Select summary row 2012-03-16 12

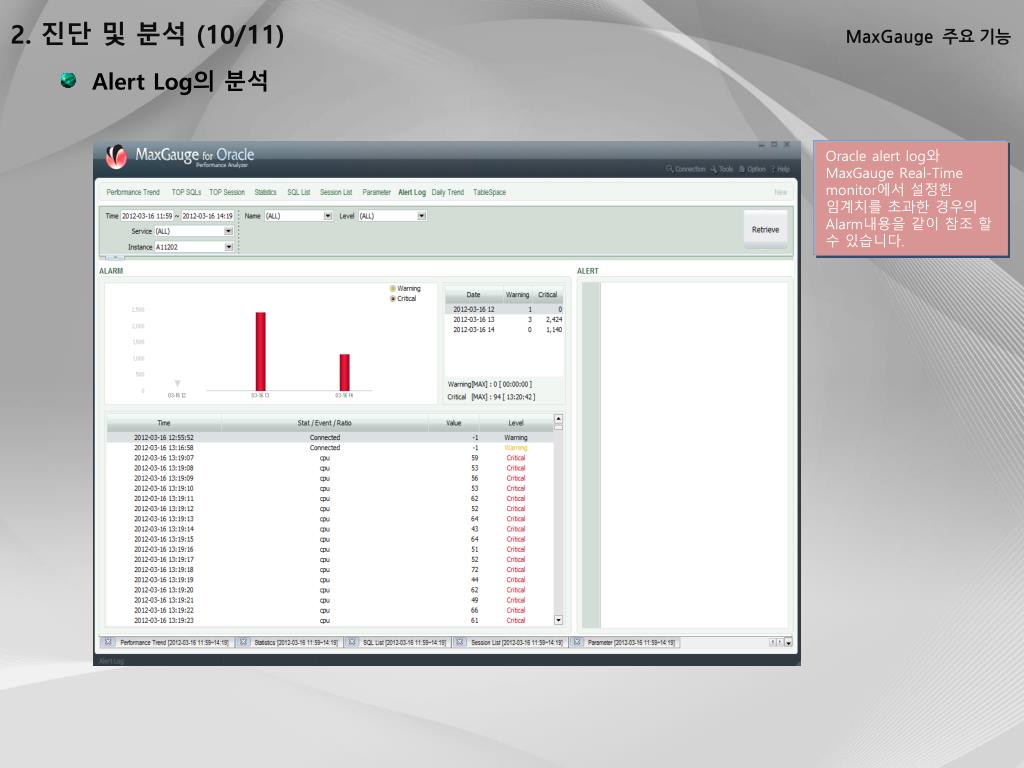(x=504, y=310)
